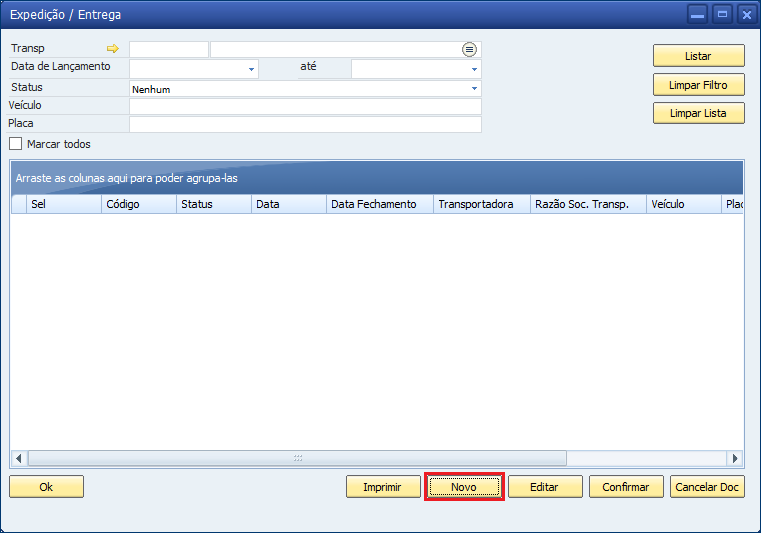Click the Placa input field
761x533 pixels.
click(305, 125)
